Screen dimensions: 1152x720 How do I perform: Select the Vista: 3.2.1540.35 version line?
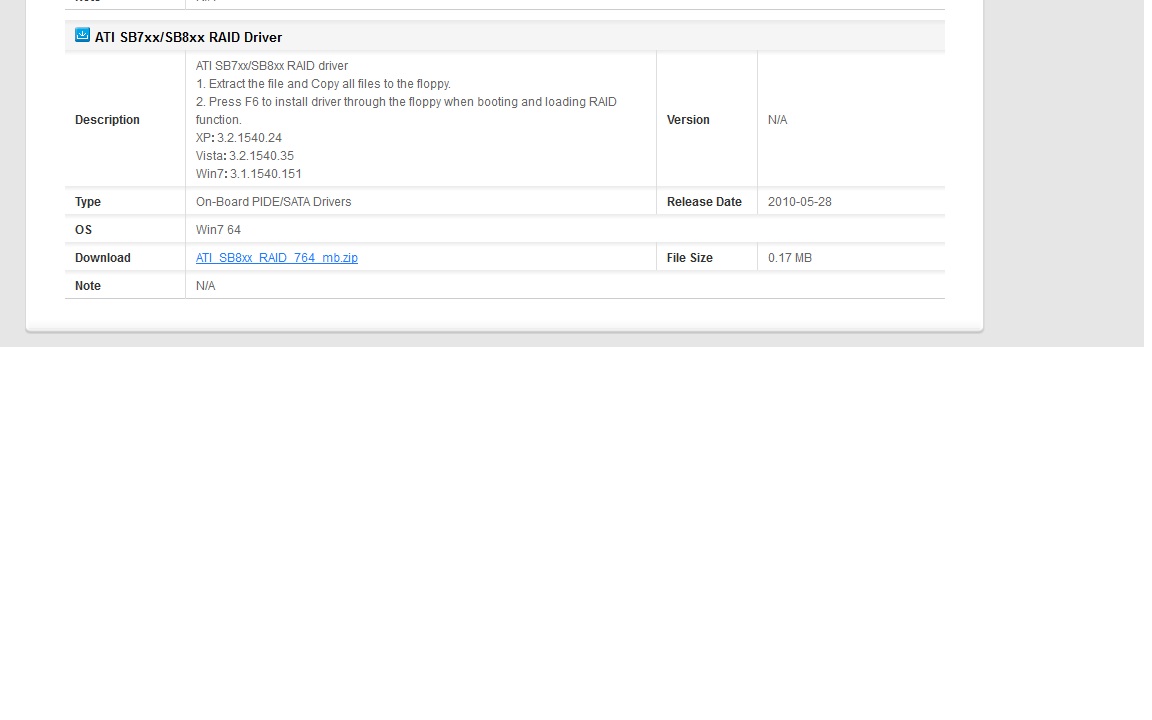click(x=245, y=156)
